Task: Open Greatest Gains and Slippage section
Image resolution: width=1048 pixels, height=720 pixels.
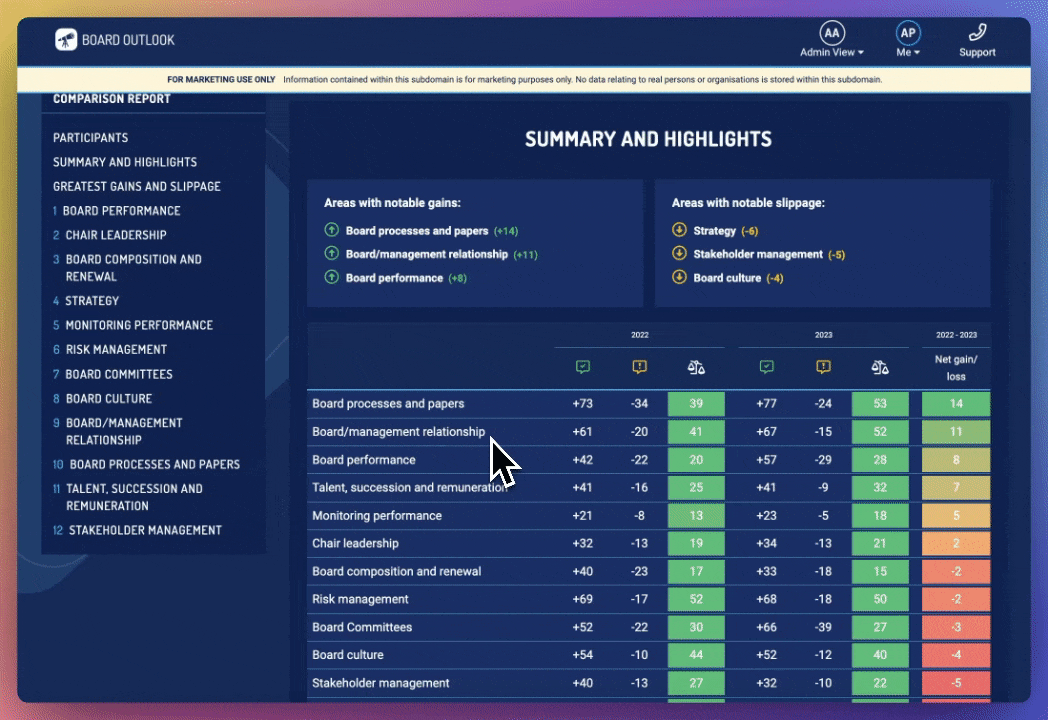Action: (137, 186)
